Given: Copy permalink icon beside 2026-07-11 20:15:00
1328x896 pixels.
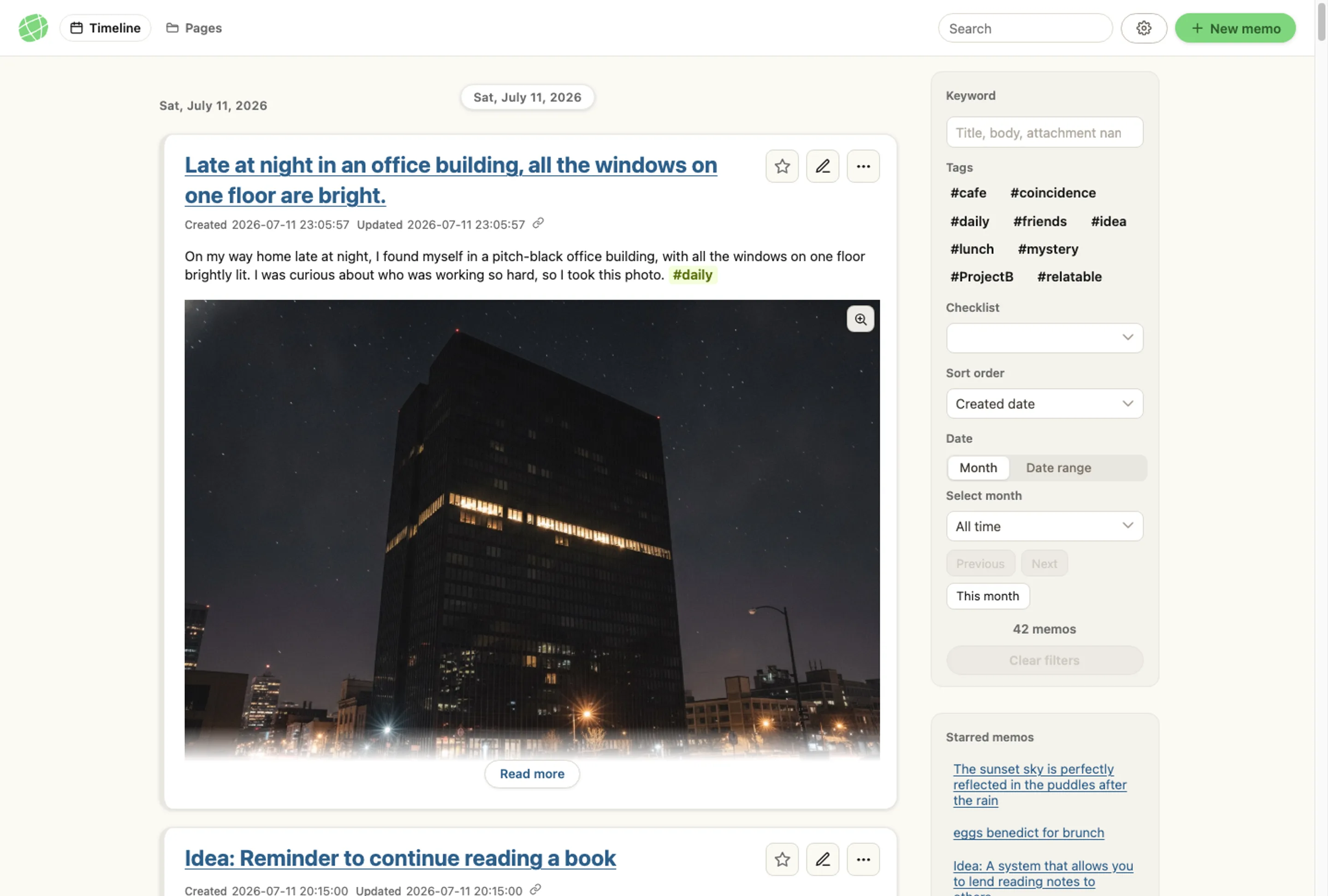Looking at the screenshot, I should [535, 890].
